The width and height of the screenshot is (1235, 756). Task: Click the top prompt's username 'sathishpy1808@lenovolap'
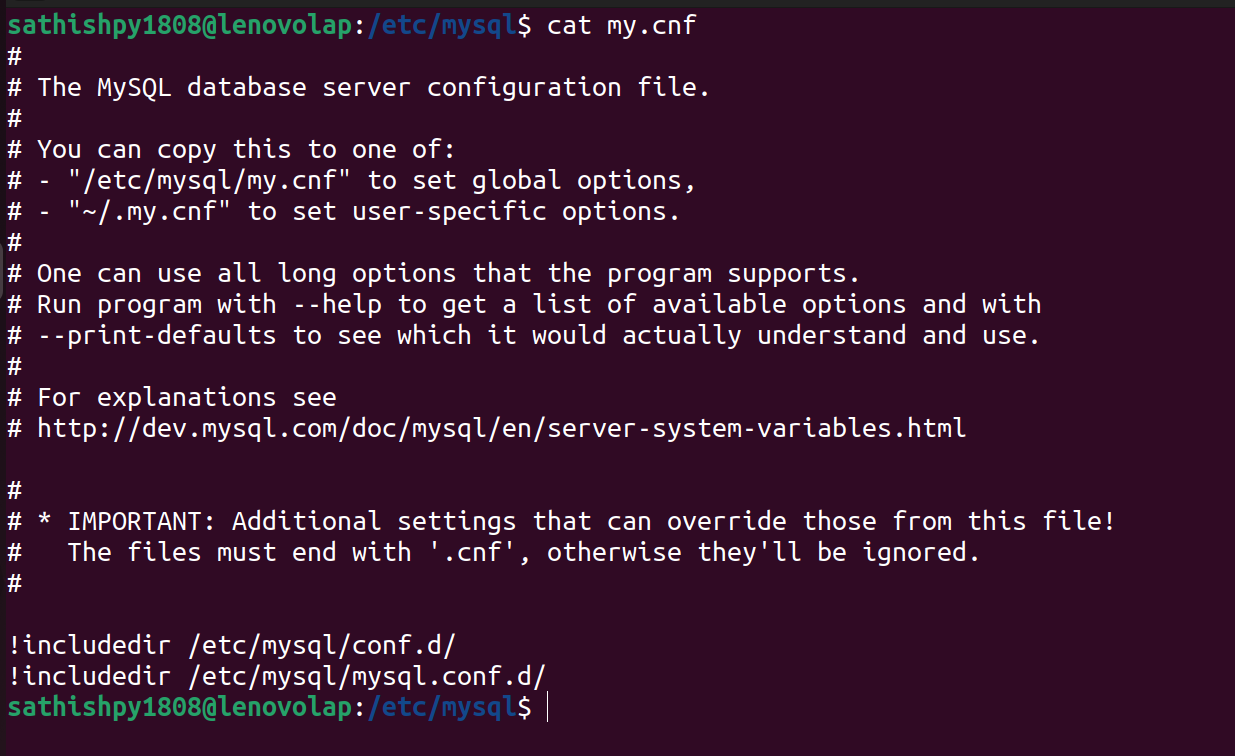(180, 25)
